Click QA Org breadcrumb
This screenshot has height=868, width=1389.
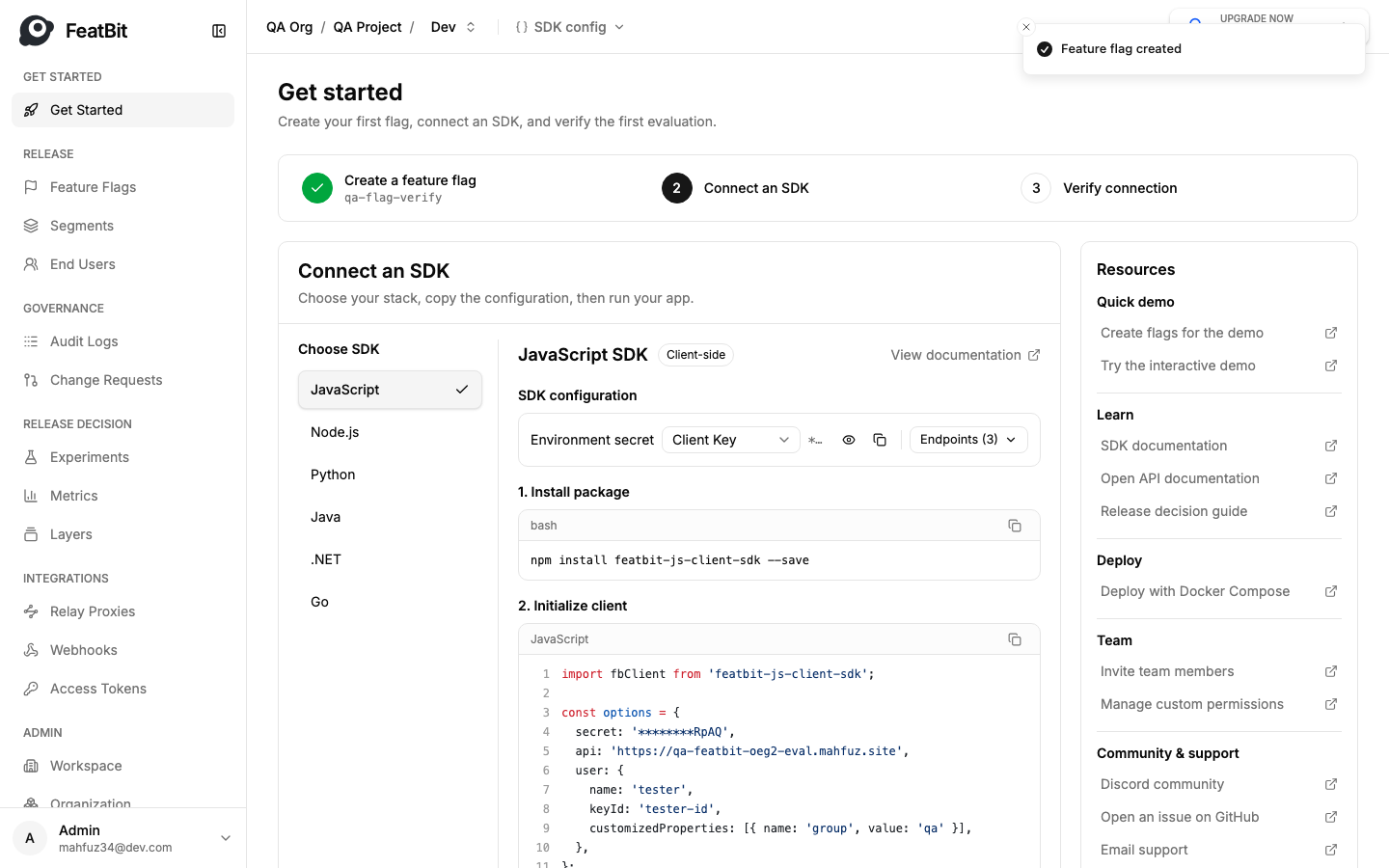(x=289, y=27)
